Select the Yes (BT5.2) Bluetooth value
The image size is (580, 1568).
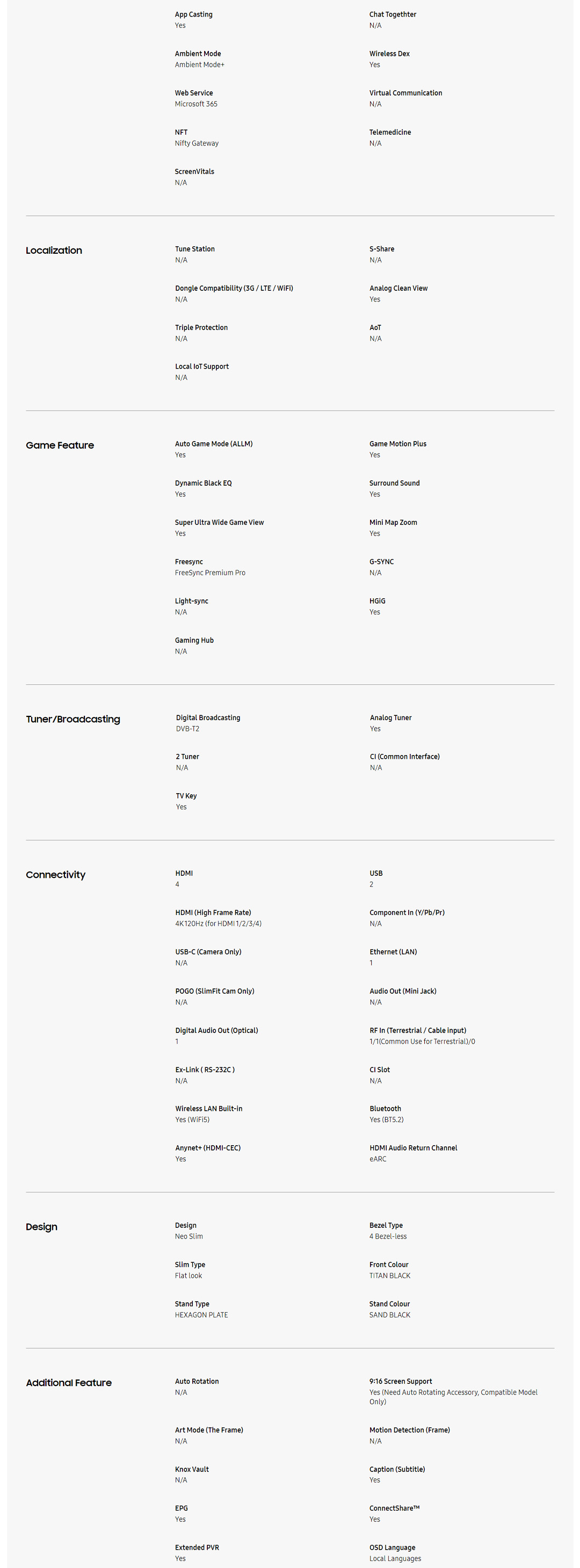point(386,1119)
